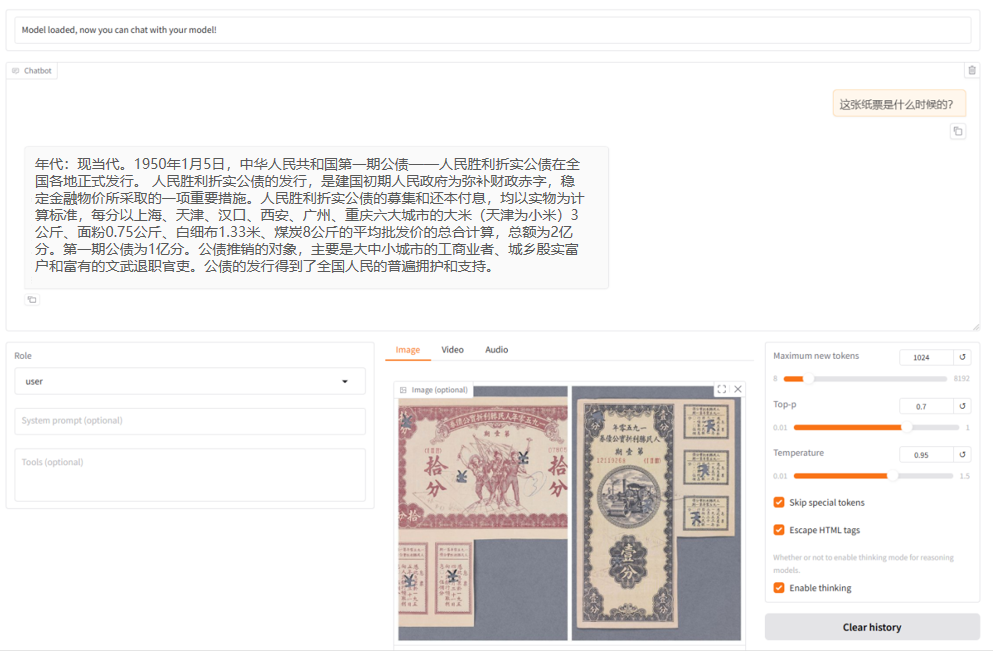Switch to the Audio tab
This screenshot has height=654, width=1000.
coord(496,350)
